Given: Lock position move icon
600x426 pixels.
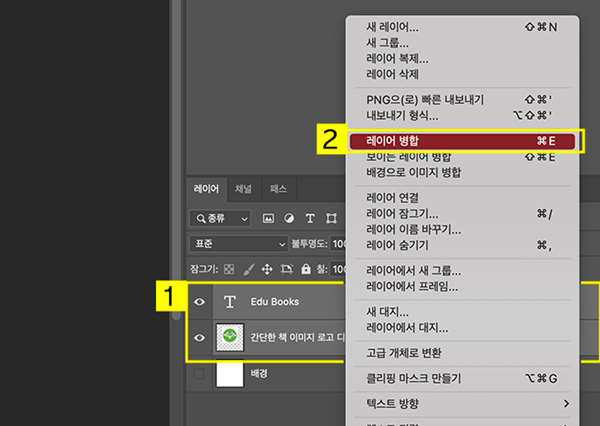Looking at the screenshot, I should click(267, 269).
